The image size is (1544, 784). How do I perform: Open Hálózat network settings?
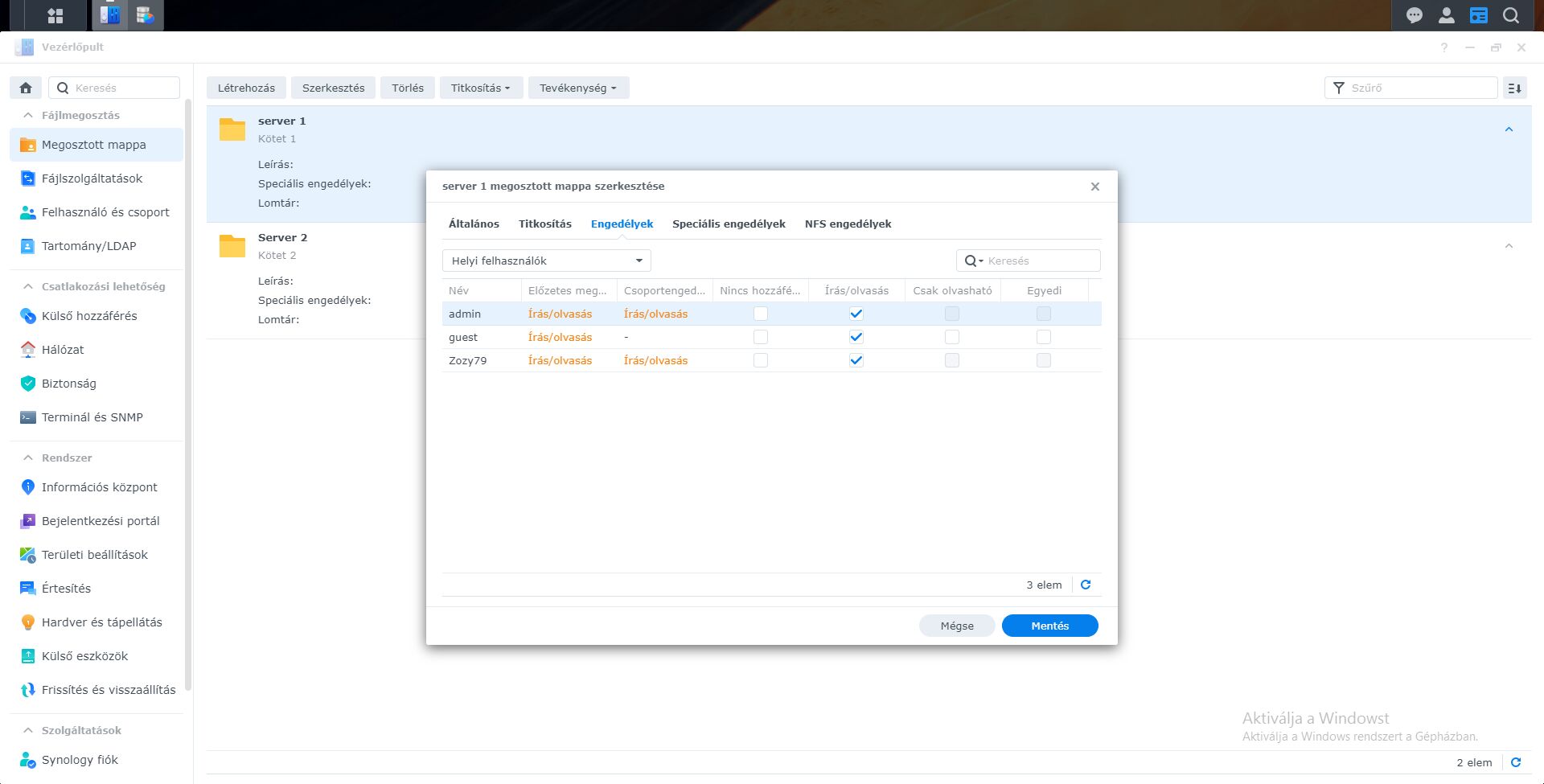pyautogui.click(x=96, y=350)
